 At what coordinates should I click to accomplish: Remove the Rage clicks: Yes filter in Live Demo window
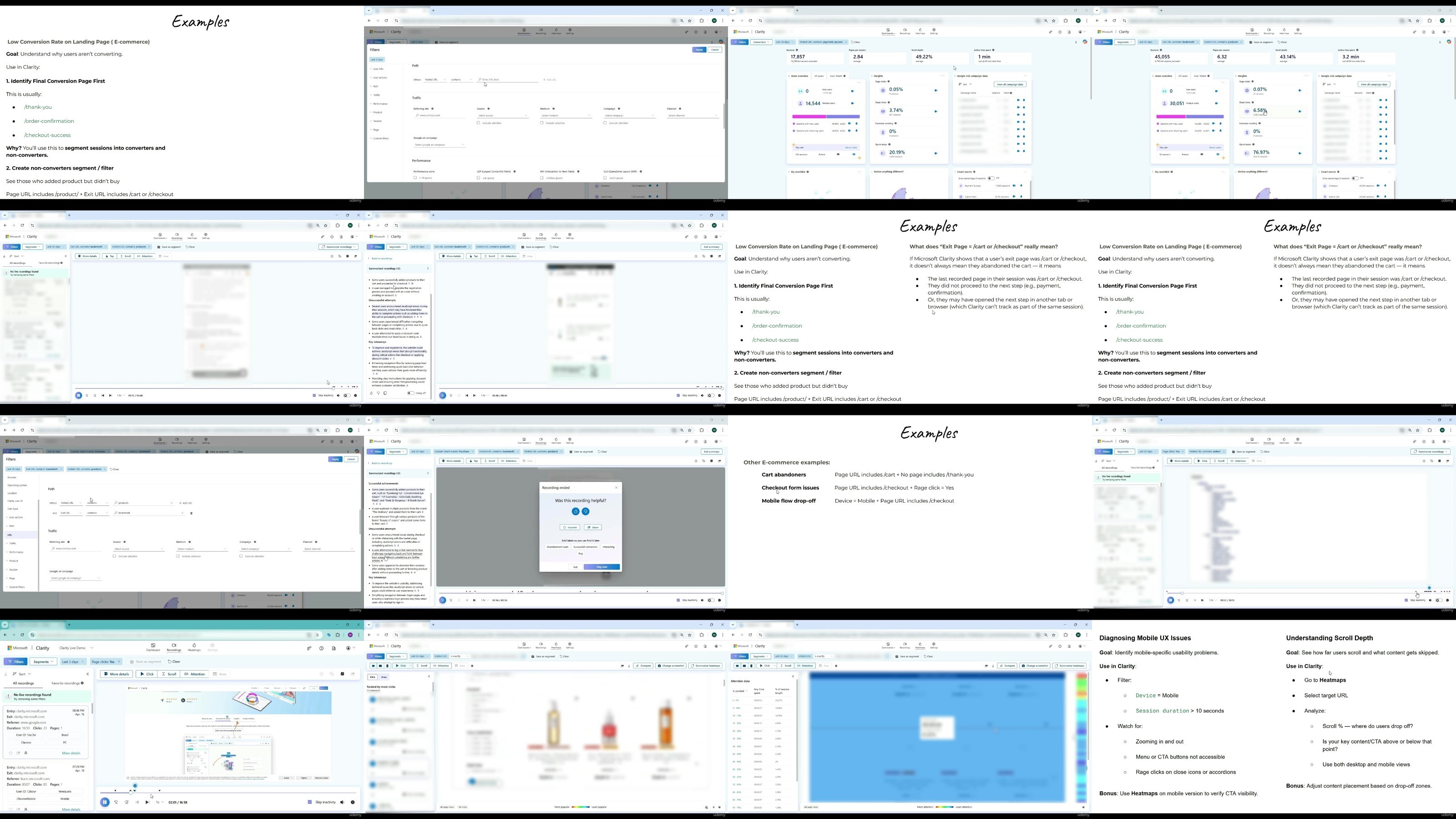tap(119, 662)
